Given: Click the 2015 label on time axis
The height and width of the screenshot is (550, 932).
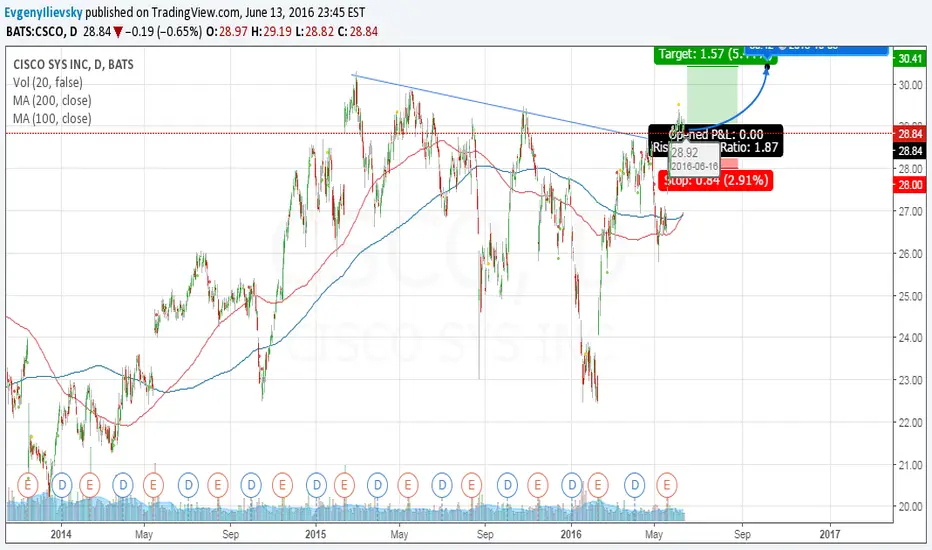Looking at the screenshot, I should tap(316, 534).
